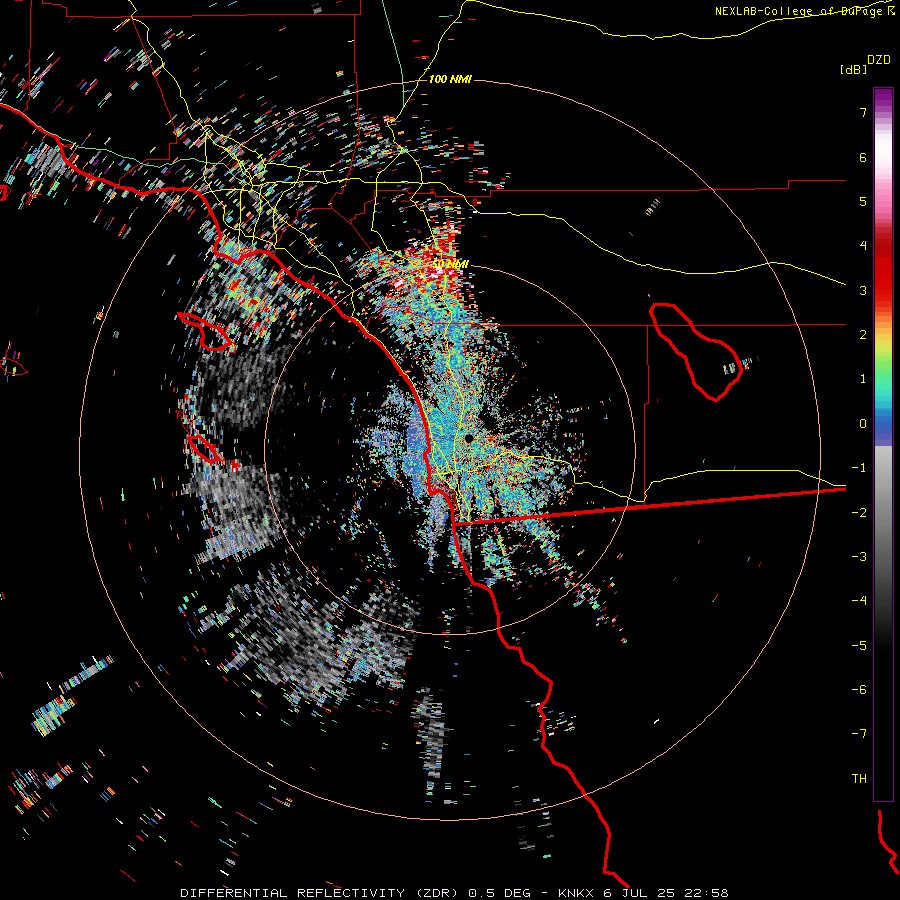
Task: Click the gray -2 dB band of the color bar
Action: 883,513
